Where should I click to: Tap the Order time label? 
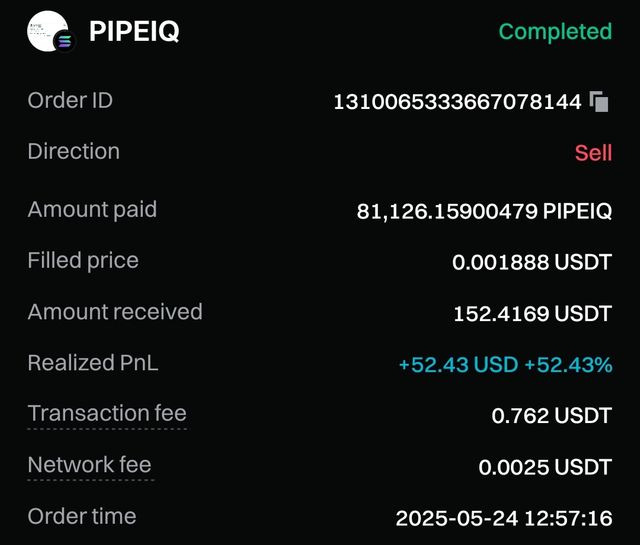[82, 516]
